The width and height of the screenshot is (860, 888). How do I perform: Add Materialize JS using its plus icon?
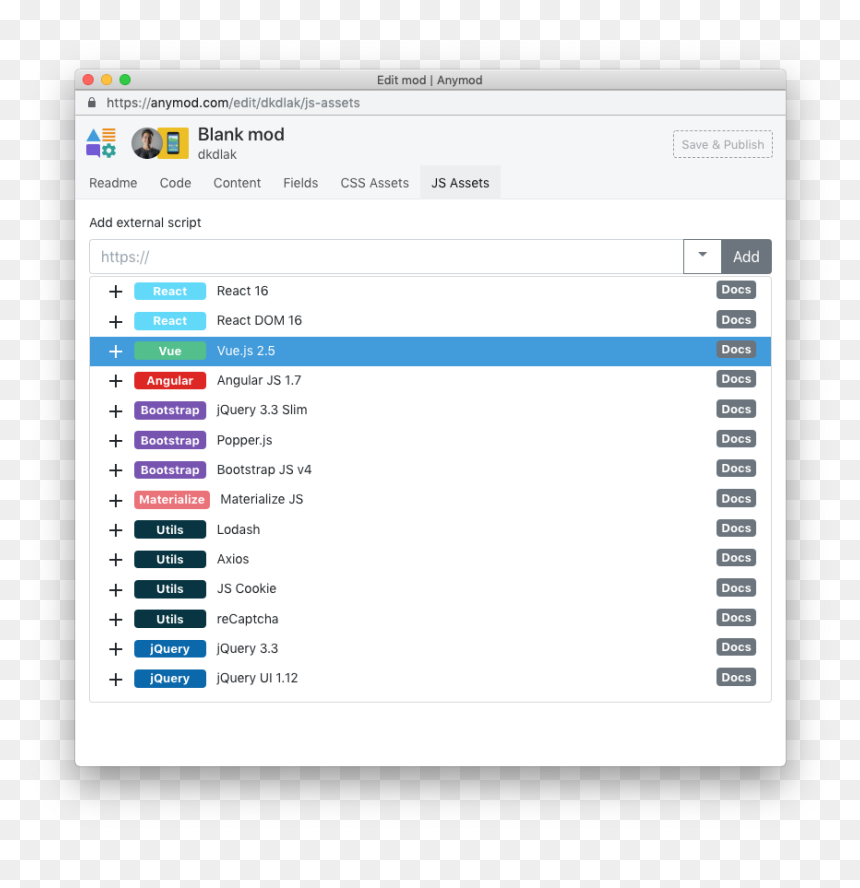click(x=115, y=500)
